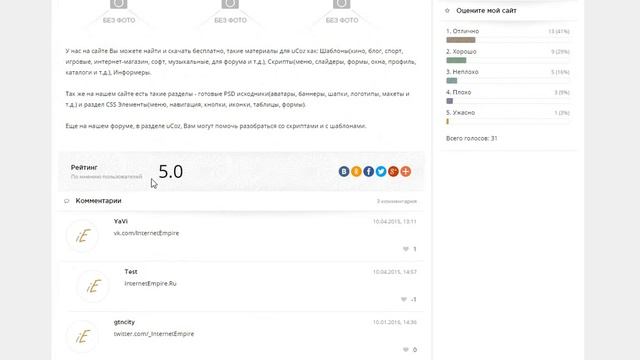Image resolution: width=640 pixels, height=360 pixels.
Task: Vote for poll option 3. Неплохо
Action: (462, 72)
